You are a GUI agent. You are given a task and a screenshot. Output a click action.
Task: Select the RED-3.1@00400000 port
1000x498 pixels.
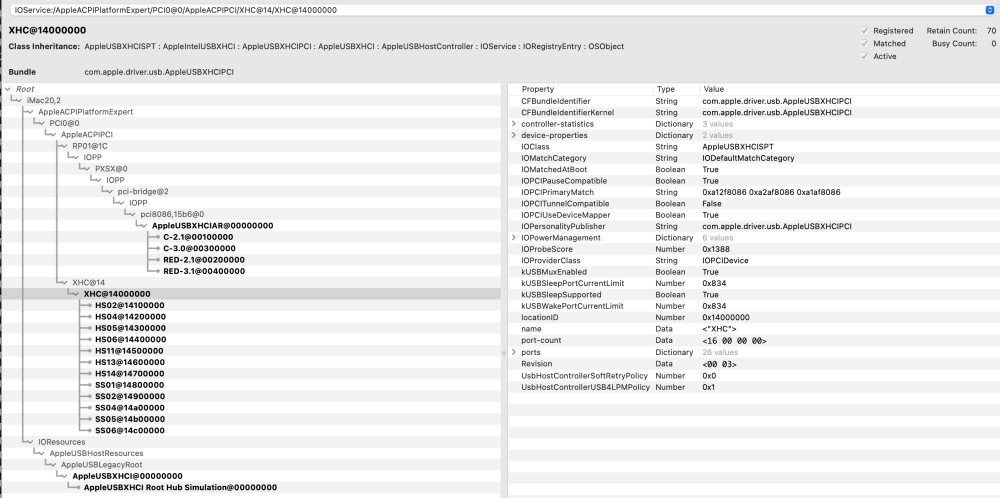click(x=204, y=271)
